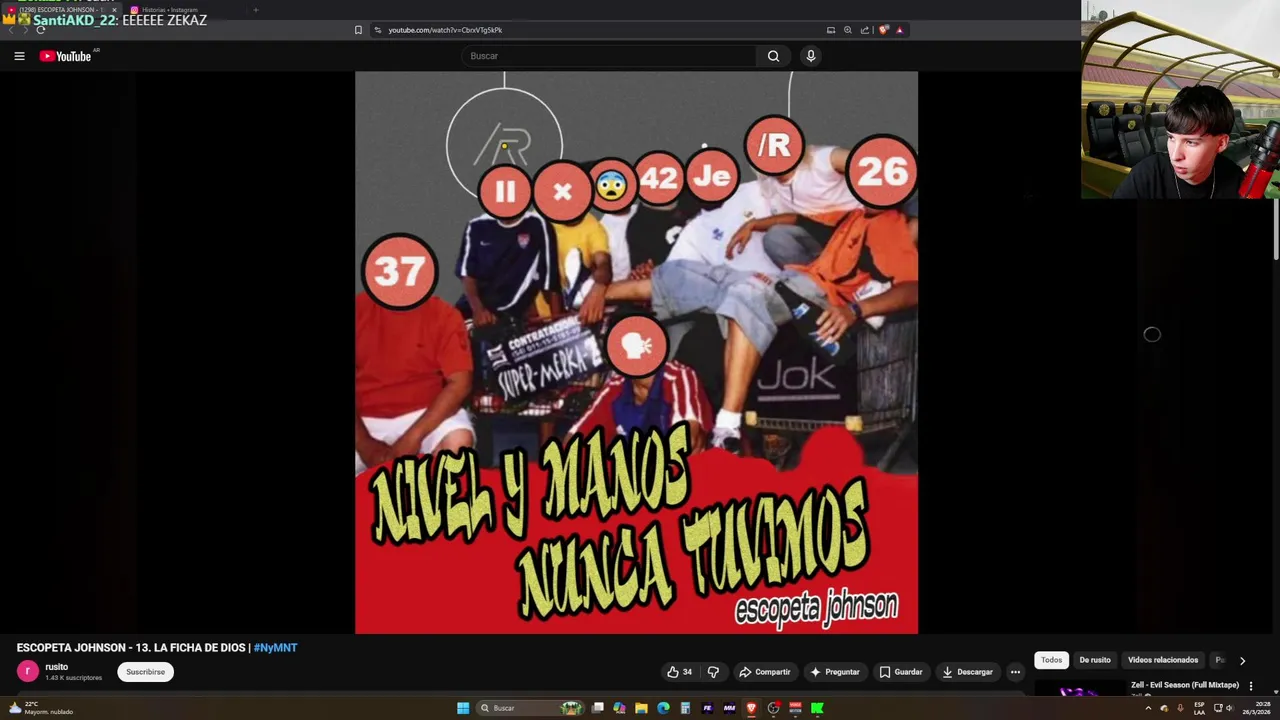
Task: Click the search magnifier button
Action: pyautogui.click(x=773, y=56)
